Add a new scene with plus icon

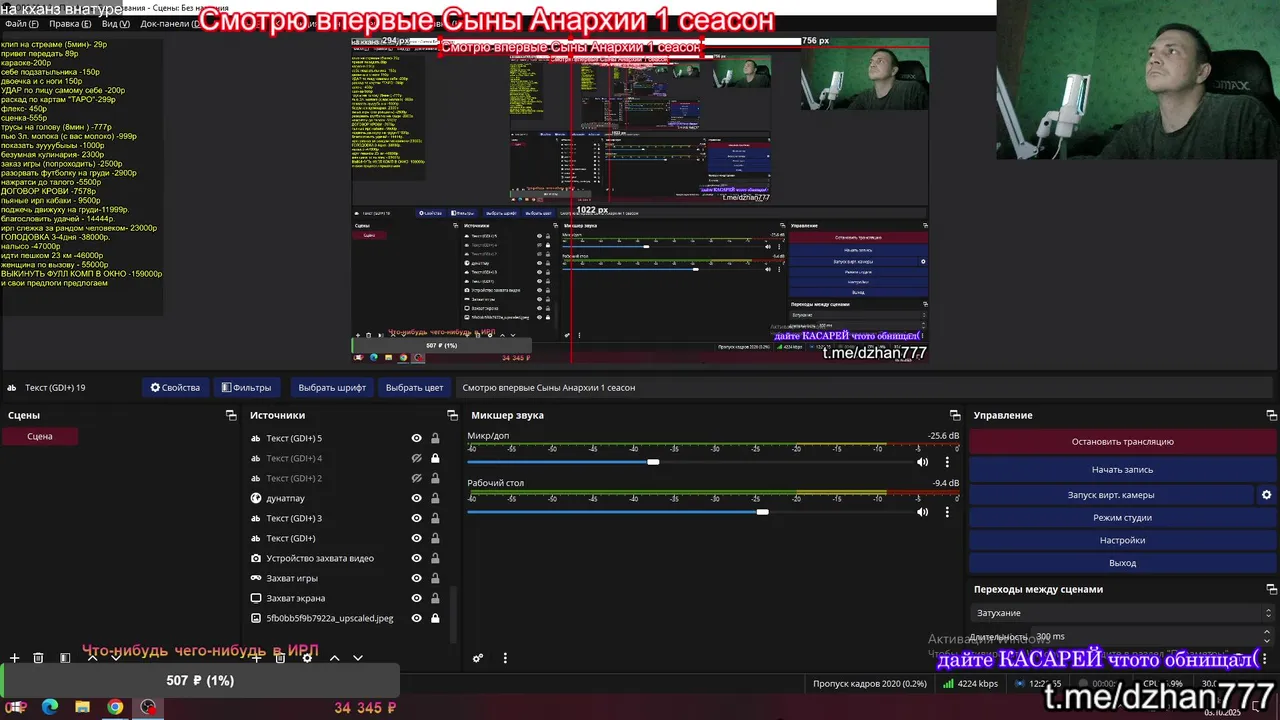tap(14, 658)
